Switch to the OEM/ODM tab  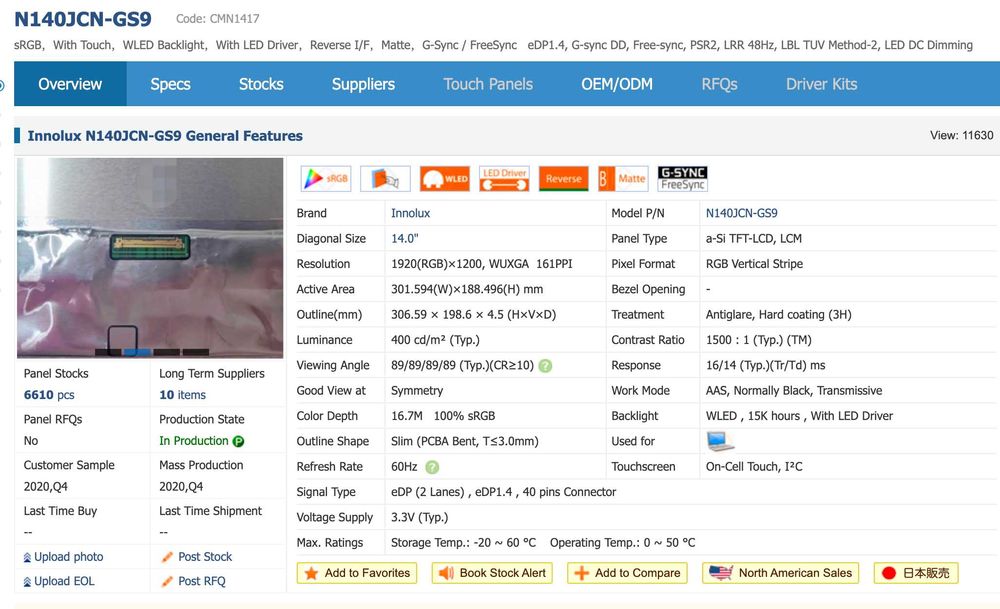617,84
